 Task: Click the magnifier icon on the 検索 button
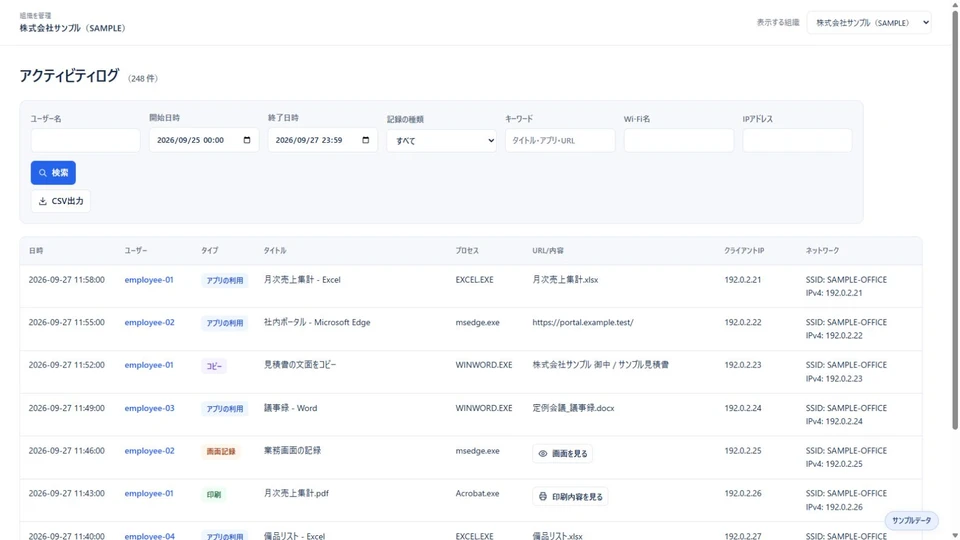click(43, 173)
